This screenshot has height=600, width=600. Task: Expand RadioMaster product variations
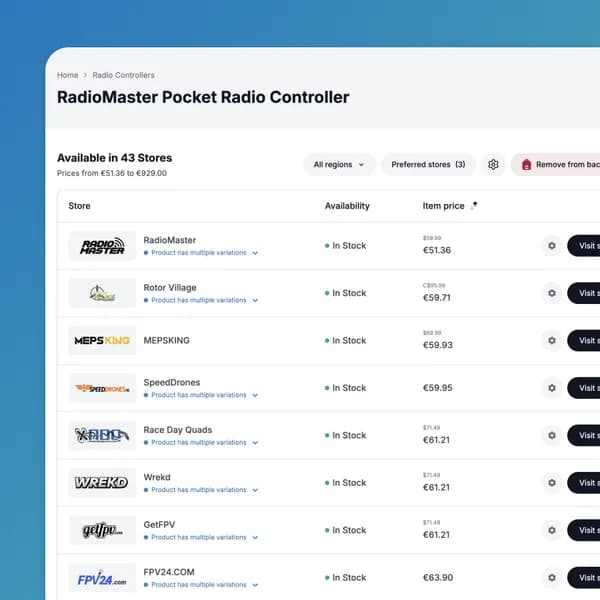tap(201, 253)
